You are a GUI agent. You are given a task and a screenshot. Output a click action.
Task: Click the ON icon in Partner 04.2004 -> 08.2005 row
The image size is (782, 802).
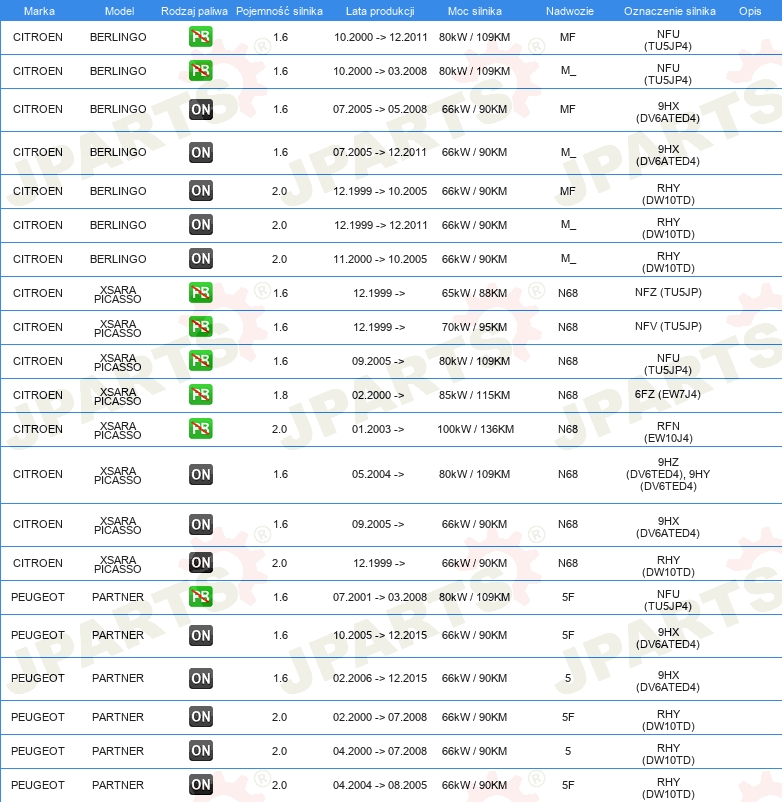pos(200,785)
